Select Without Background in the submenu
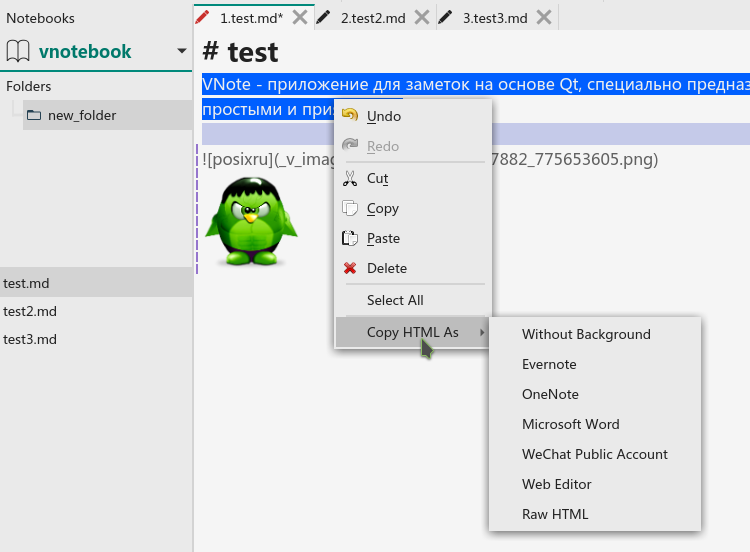 (595, 334)
